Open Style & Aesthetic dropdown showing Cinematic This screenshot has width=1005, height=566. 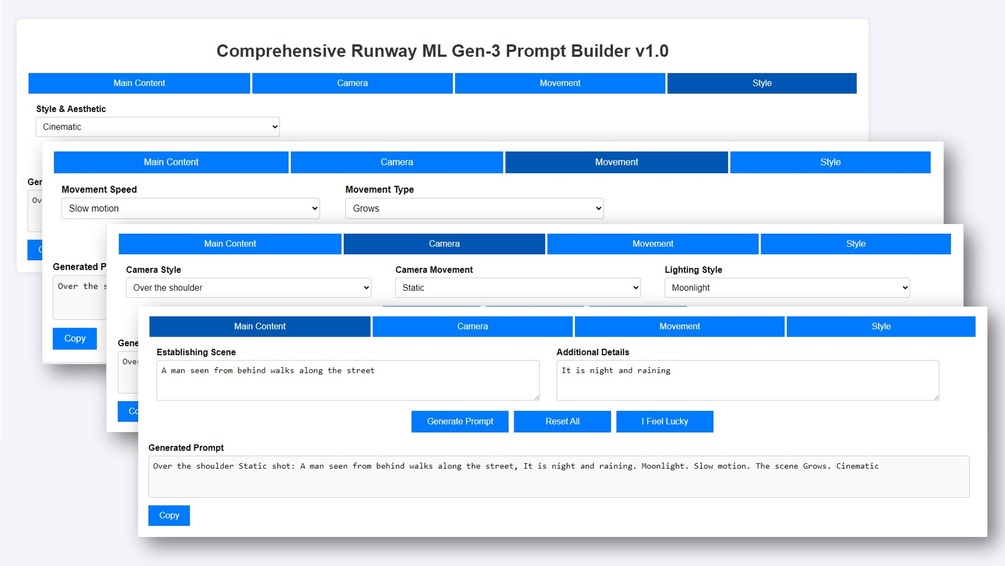click(x=158, y=127)
